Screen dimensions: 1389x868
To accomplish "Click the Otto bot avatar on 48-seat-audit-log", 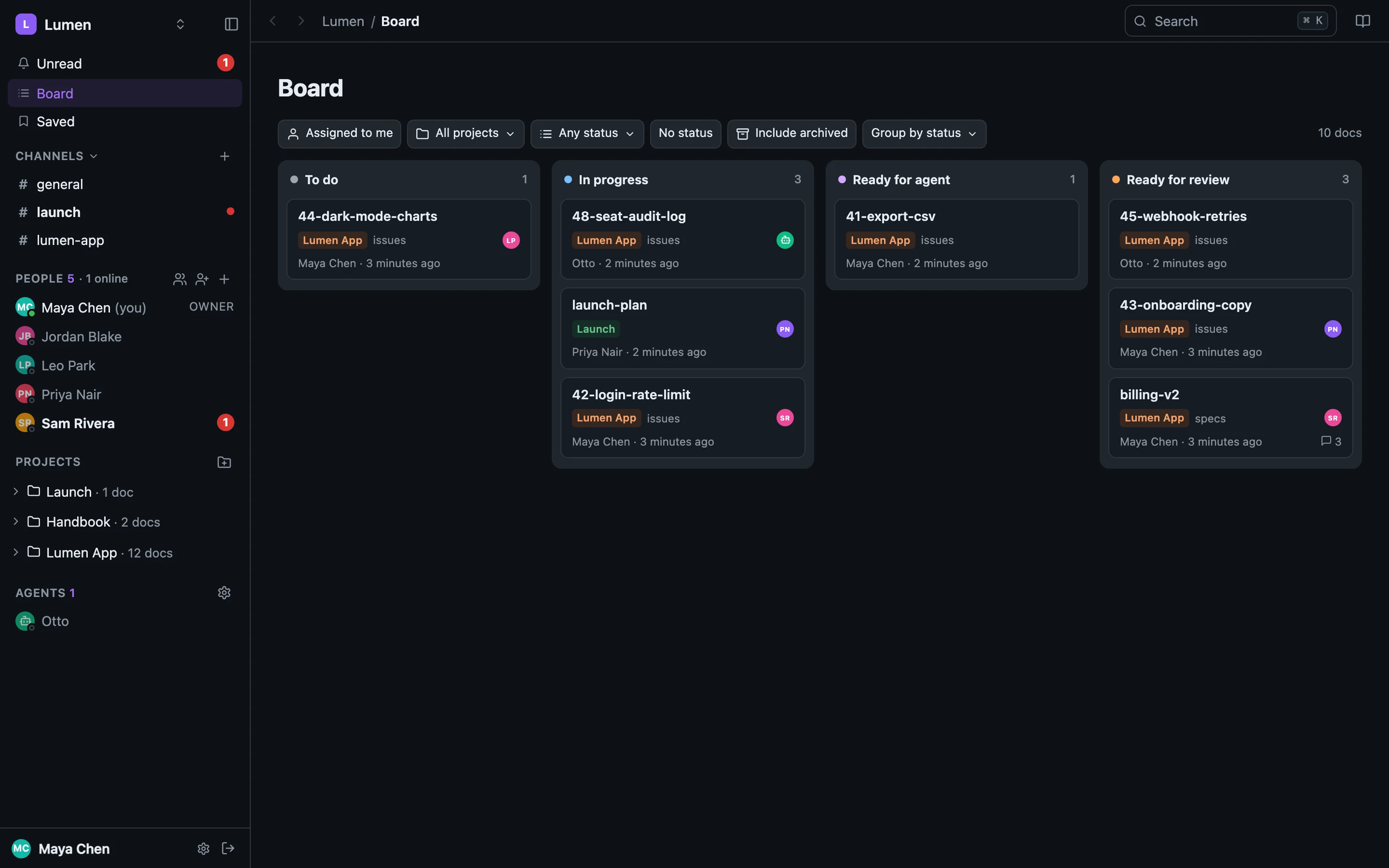I will (785, 240).
